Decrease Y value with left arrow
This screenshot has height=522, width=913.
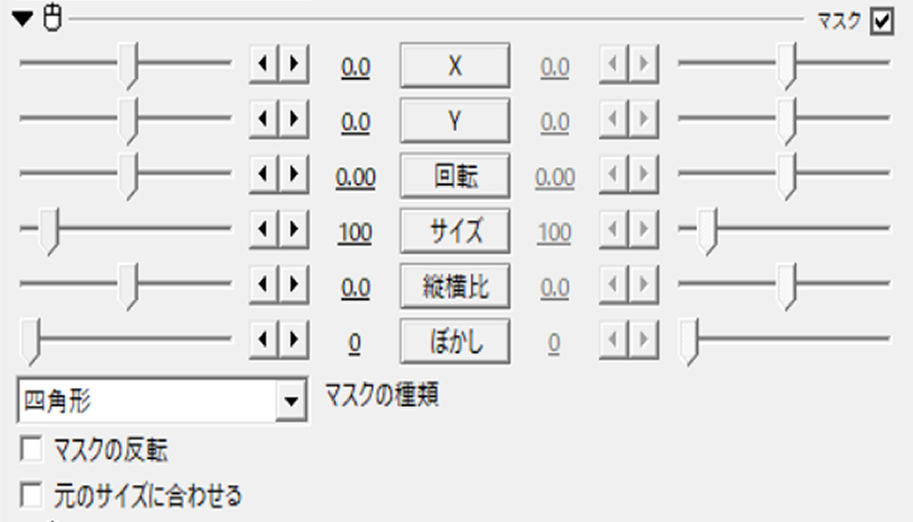click(x=264, y=119)
